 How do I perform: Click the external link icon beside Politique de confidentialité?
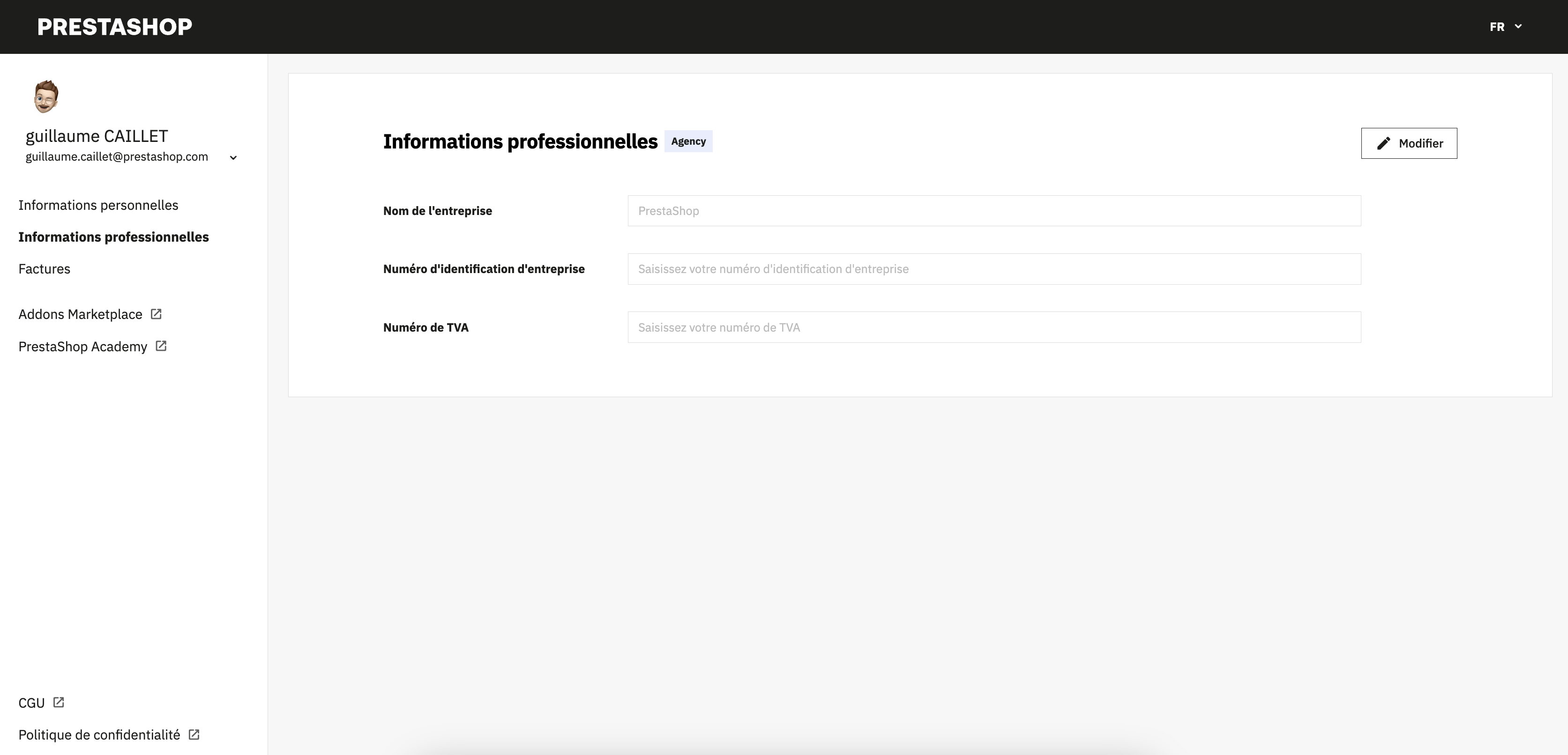click(193, 734)
